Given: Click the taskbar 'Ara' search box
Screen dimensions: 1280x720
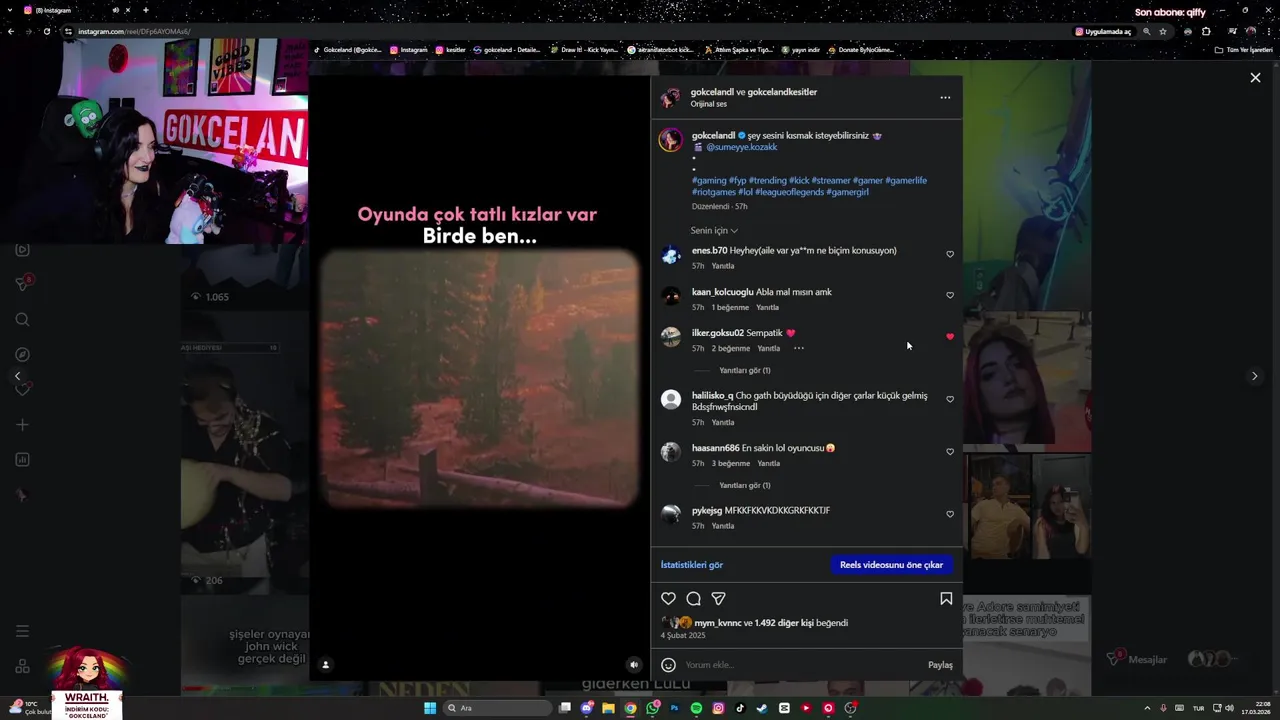Looking at the screenshot, I should pyautogui.click(x=498, y=708).
